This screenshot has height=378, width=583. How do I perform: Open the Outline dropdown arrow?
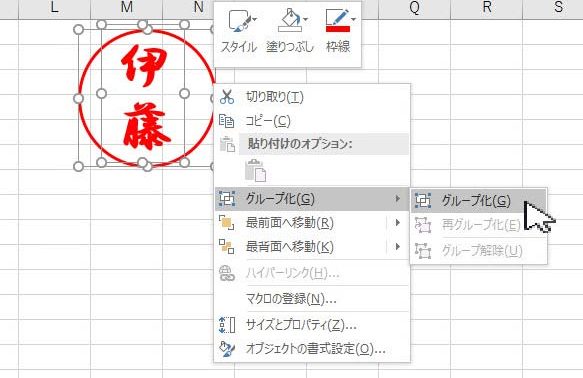(354, 19)
